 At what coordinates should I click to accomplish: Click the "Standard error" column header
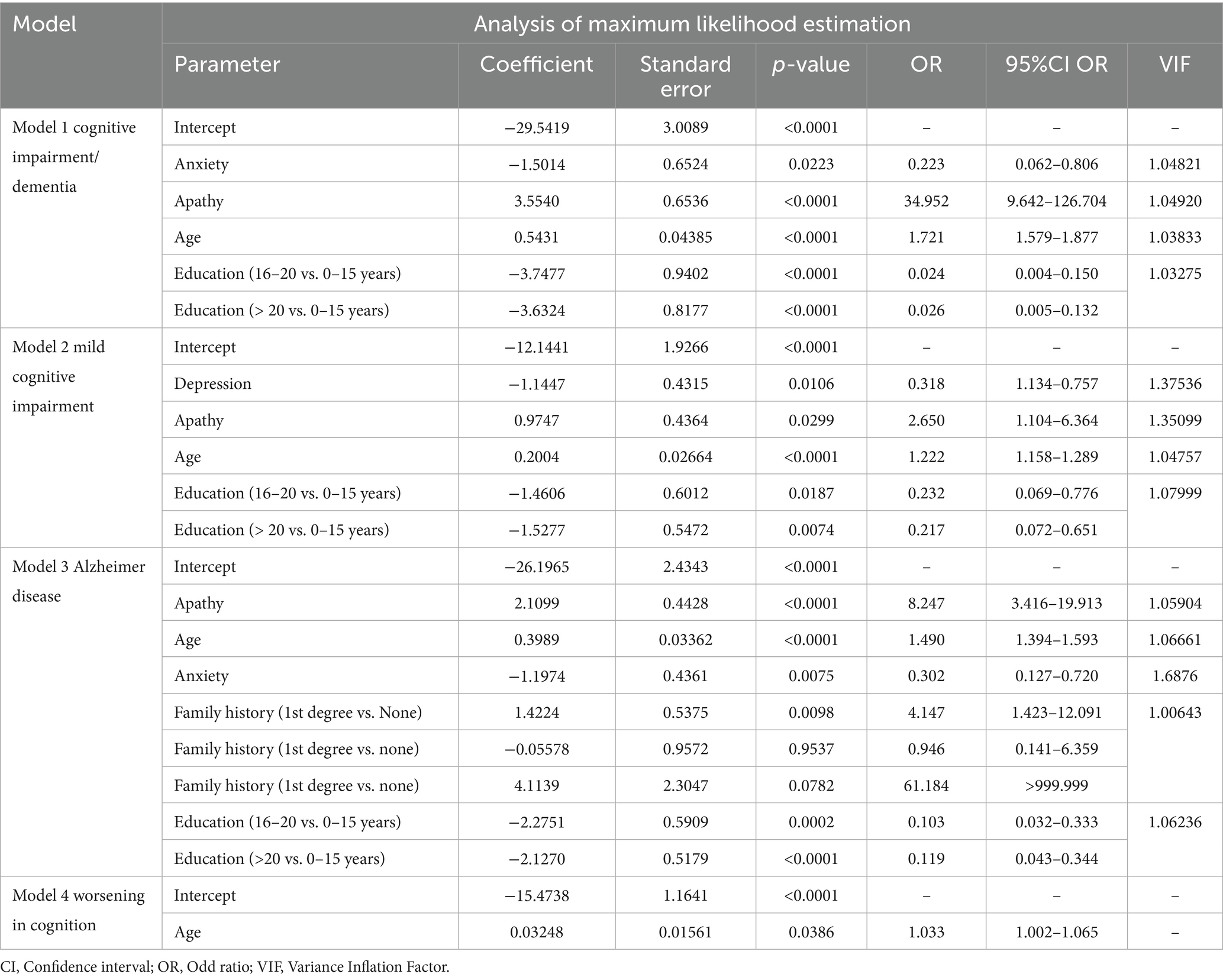point(685,76)
